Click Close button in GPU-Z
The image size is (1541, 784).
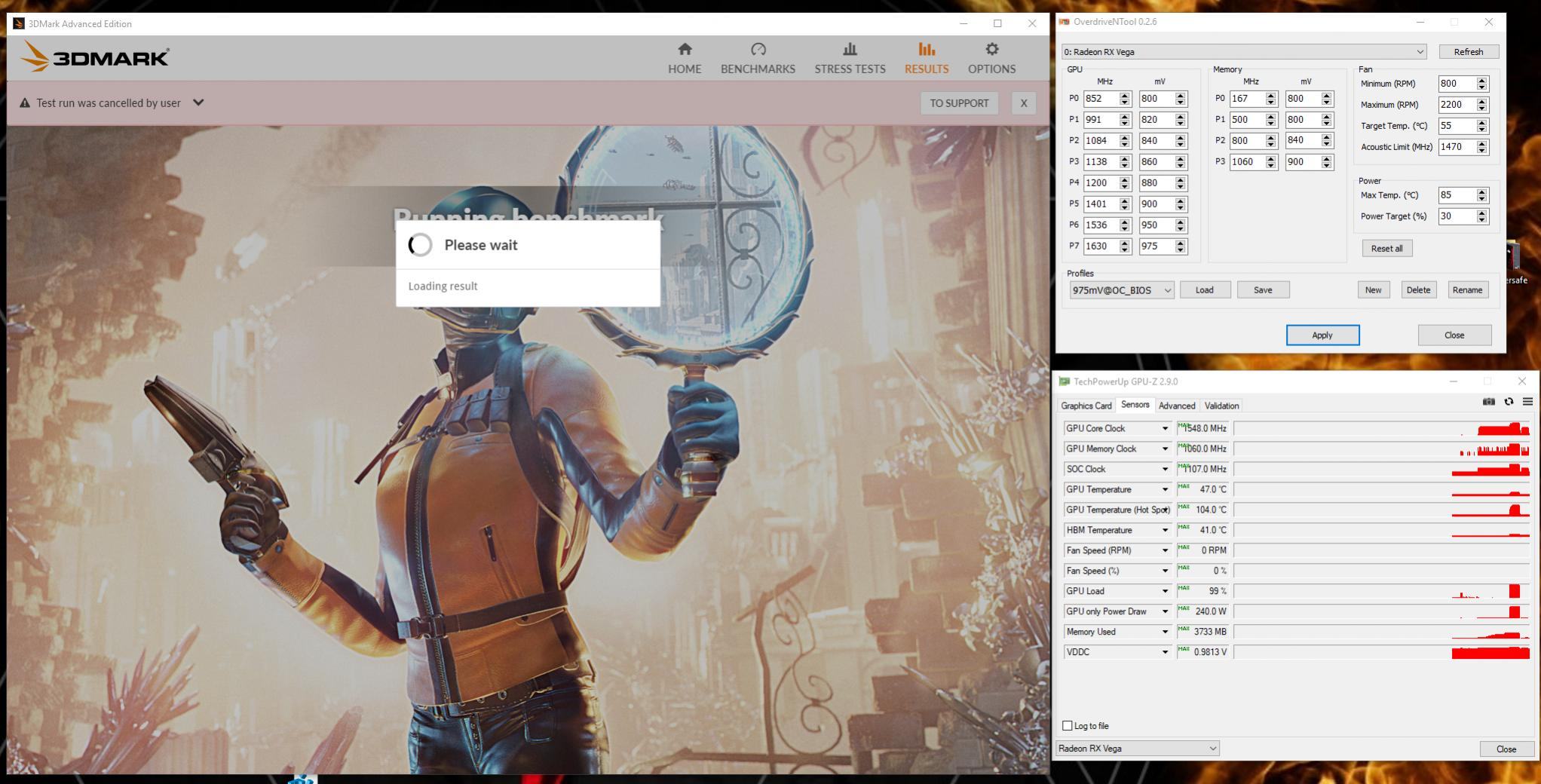click(1506, 749)
